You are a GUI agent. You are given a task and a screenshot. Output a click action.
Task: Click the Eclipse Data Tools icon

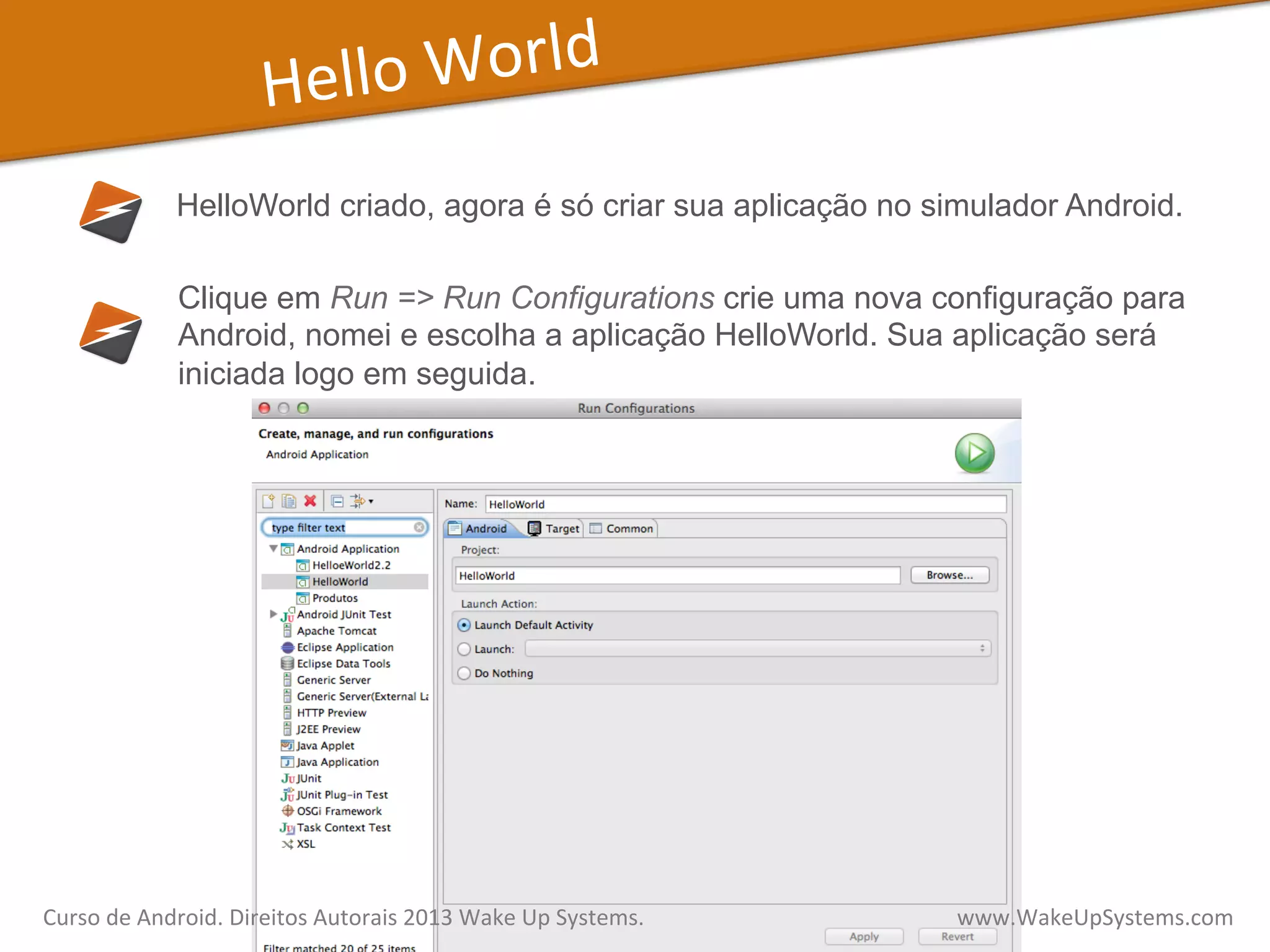click(287, 664)
